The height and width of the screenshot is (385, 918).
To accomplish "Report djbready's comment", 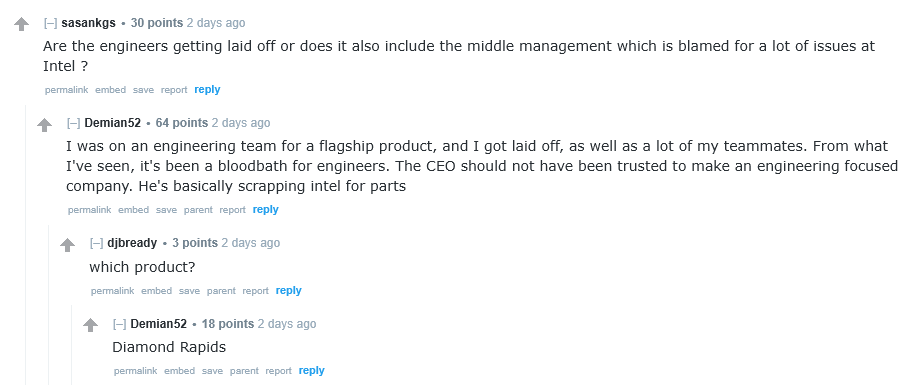I will (255, 291).
